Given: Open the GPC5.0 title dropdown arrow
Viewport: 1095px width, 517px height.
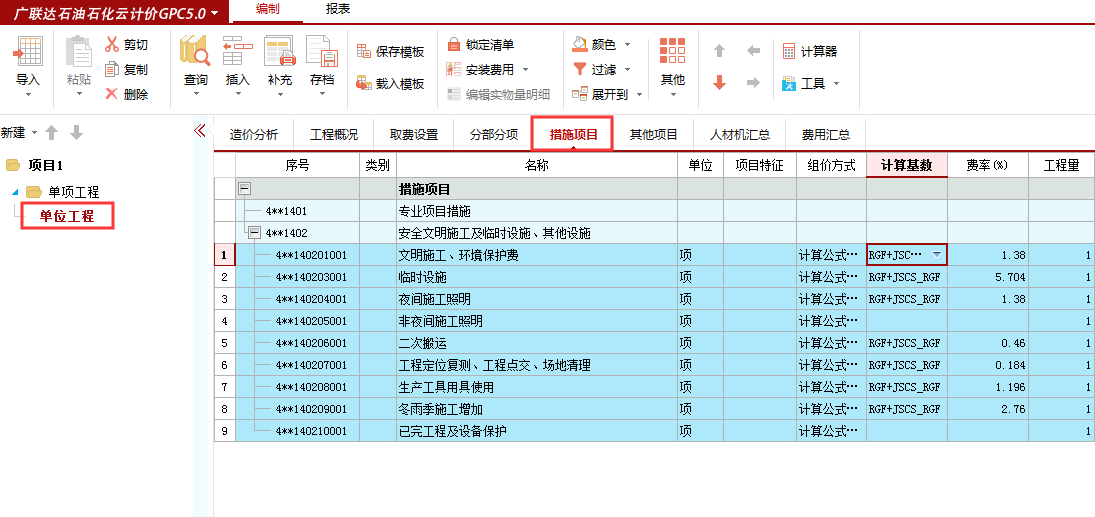Looking at the screenshot, I should [x=214, y=13].
